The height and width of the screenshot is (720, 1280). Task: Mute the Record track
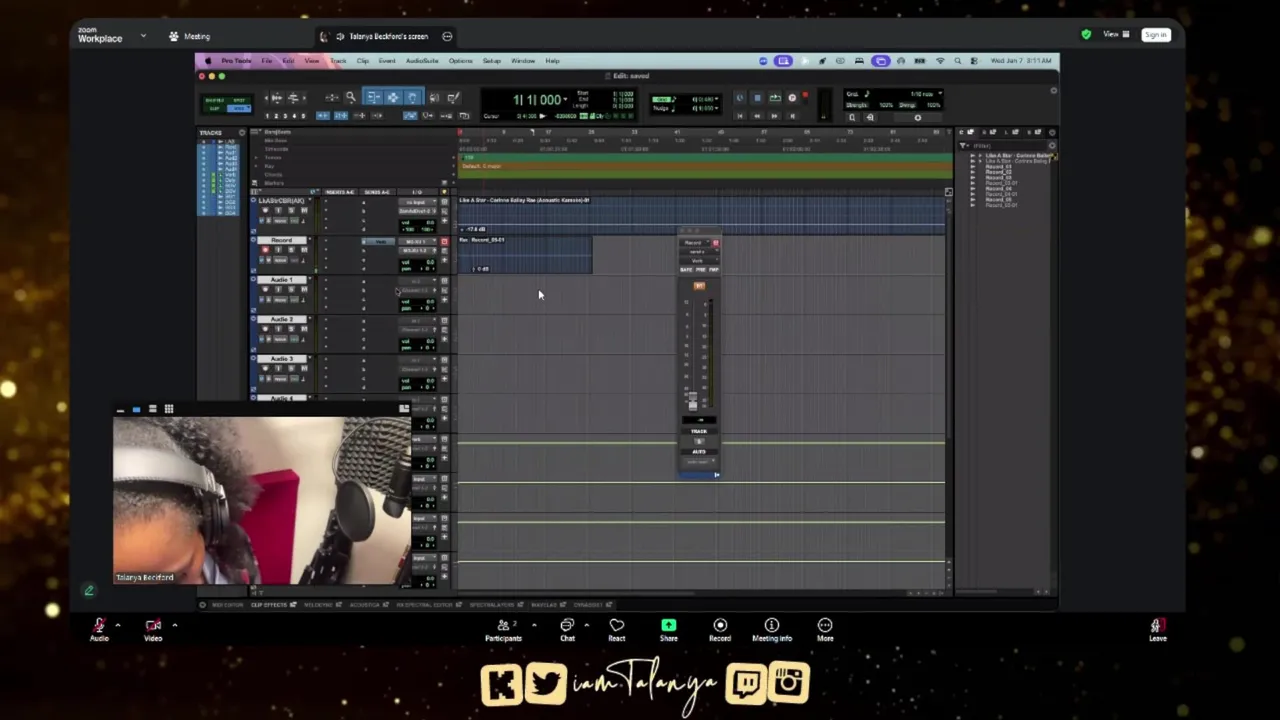click(x=304, y=250)
